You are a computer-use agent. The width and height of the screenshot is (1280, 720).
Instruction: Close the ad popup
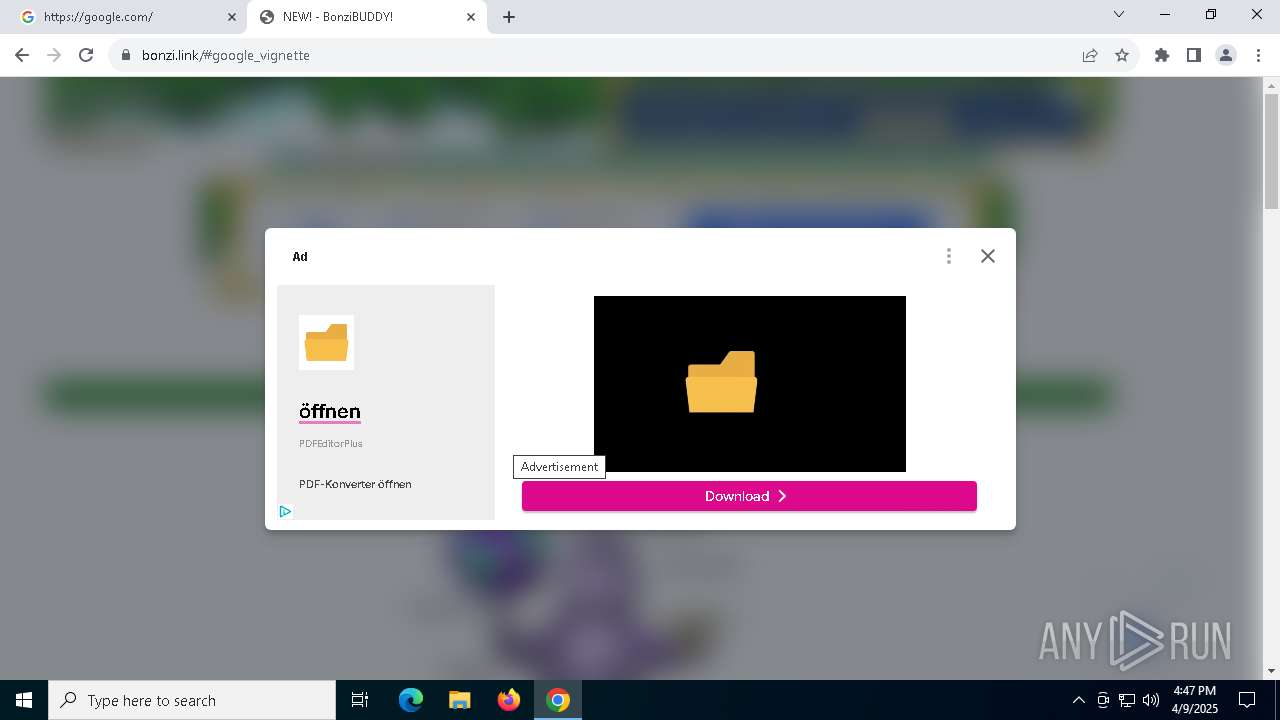click(988, 256)
